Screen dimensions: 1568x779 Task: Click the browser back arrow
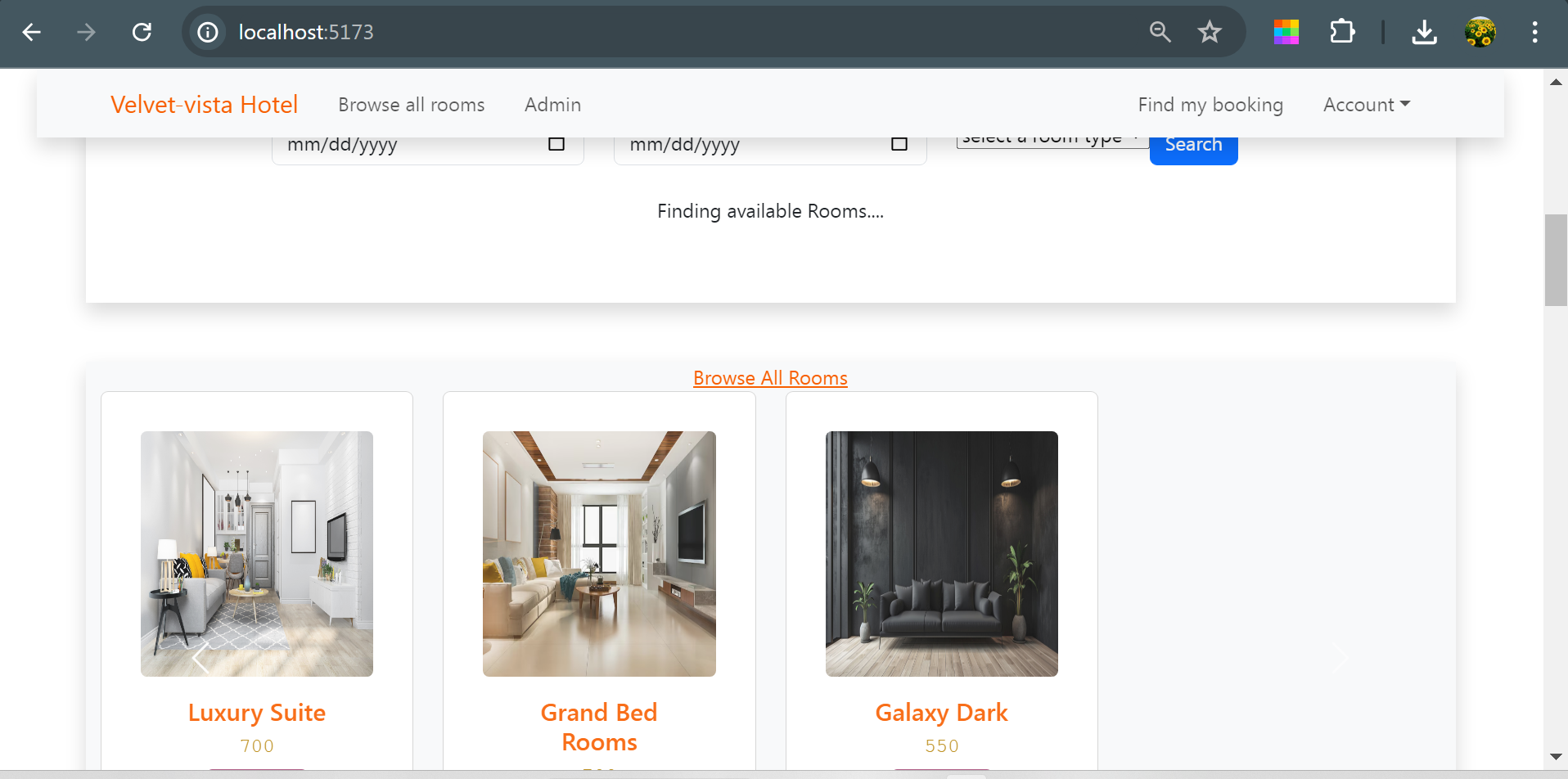(32, 32)
